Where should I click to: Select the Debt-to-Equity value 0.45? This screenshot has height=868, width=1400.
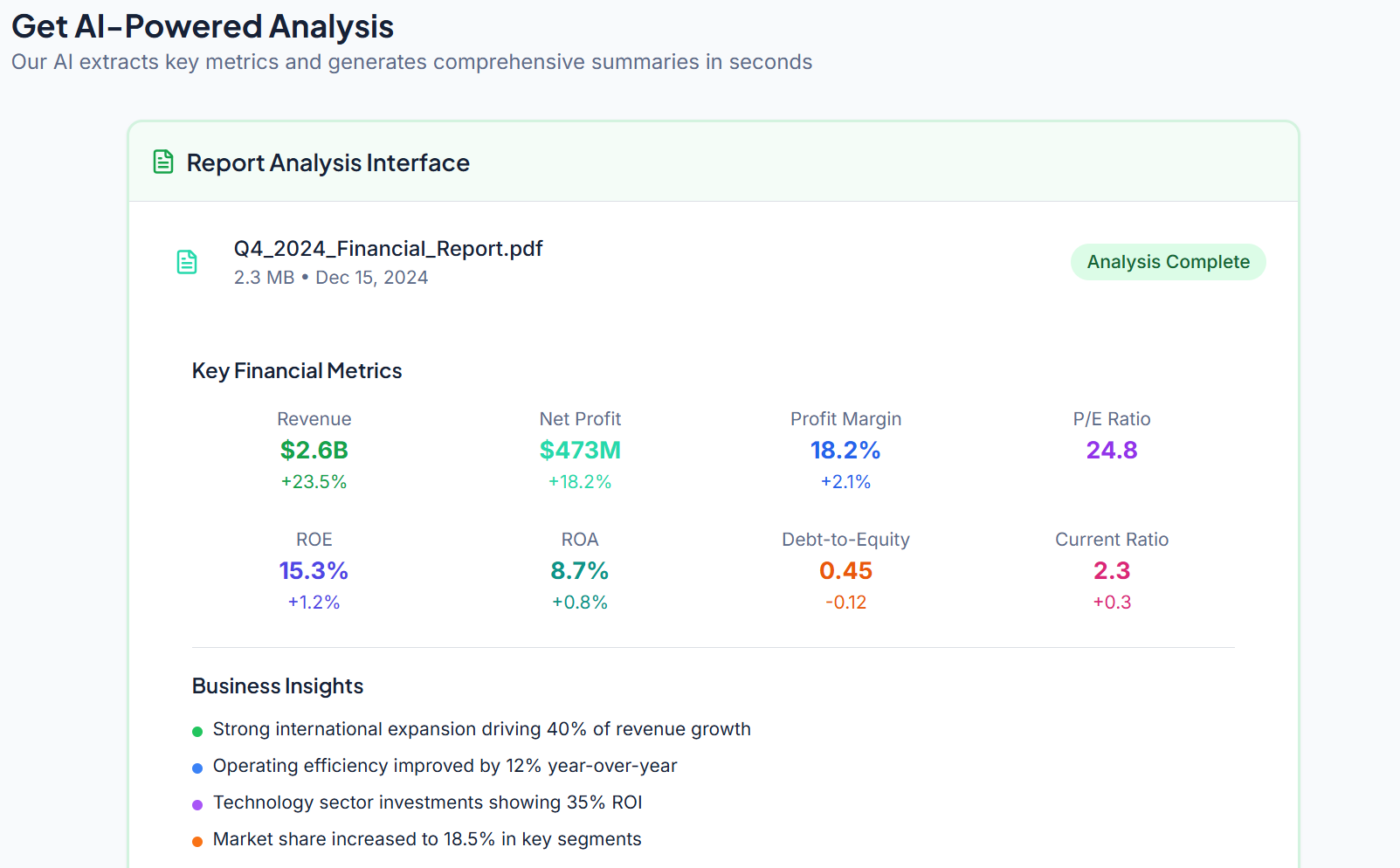[x=845, y=570]
